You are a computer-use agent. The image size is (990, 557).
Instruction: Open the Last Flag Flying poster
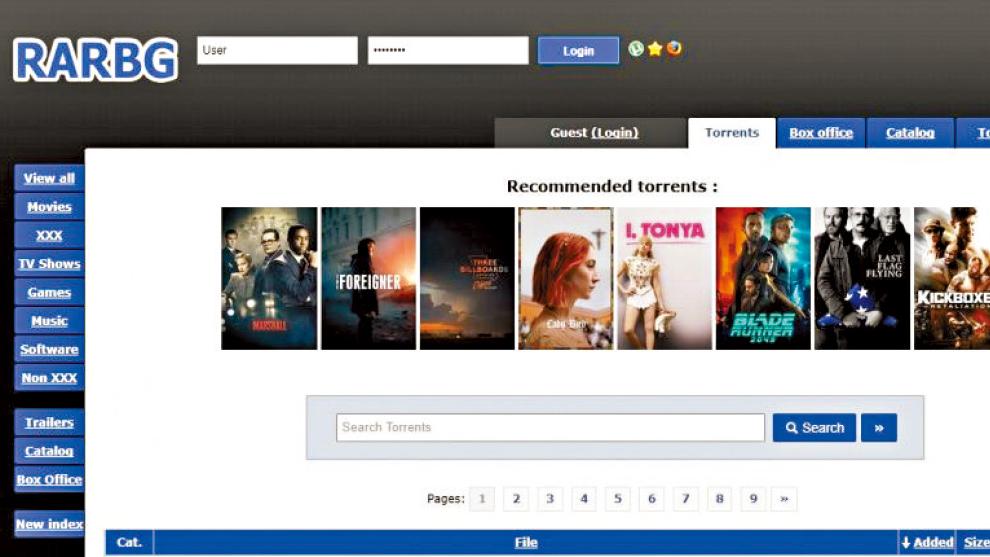click(862, 278)
